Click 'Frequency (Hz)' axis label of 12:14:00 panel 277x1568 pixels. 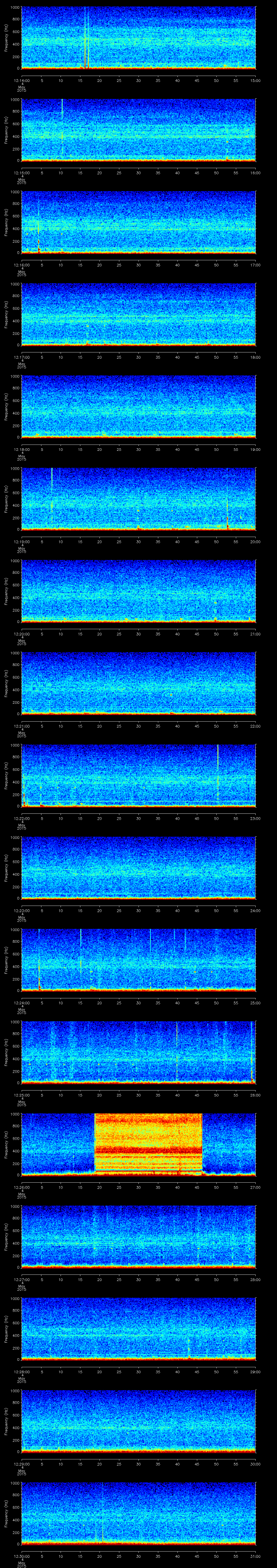(x=7, y=38)
